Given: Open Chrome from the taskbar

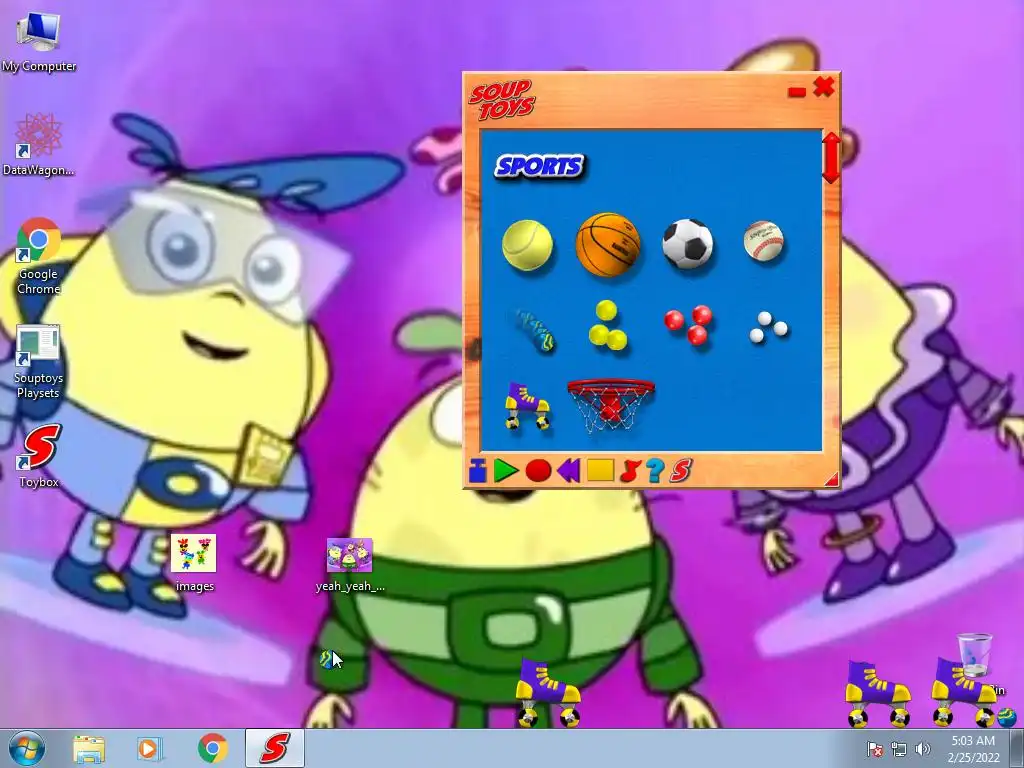Looking at the screenshot, I should (213, 748).
